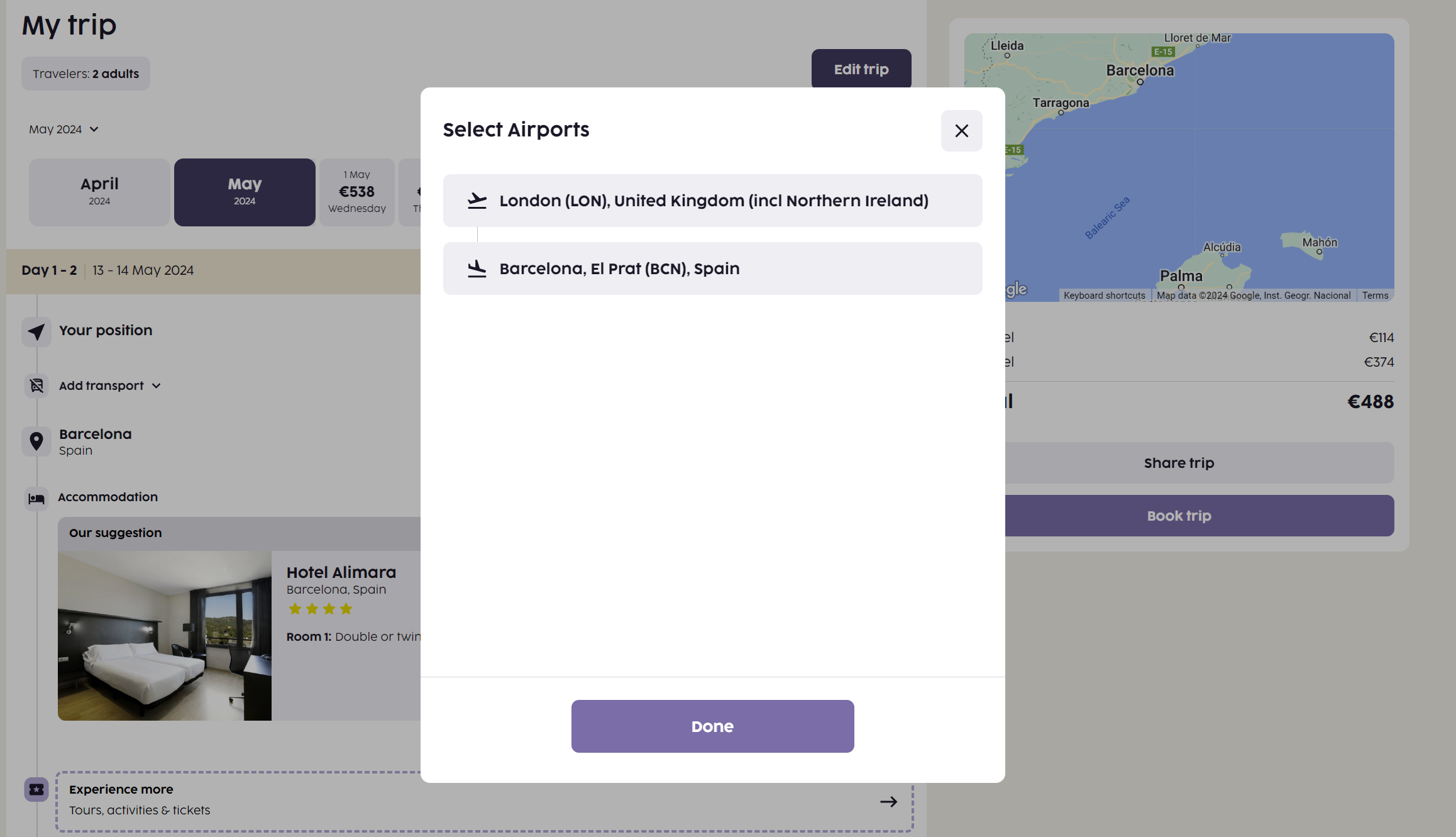Close the Select Airports dialog
Viewport: 1456px width, 837px height.
[x=961, y=131]
